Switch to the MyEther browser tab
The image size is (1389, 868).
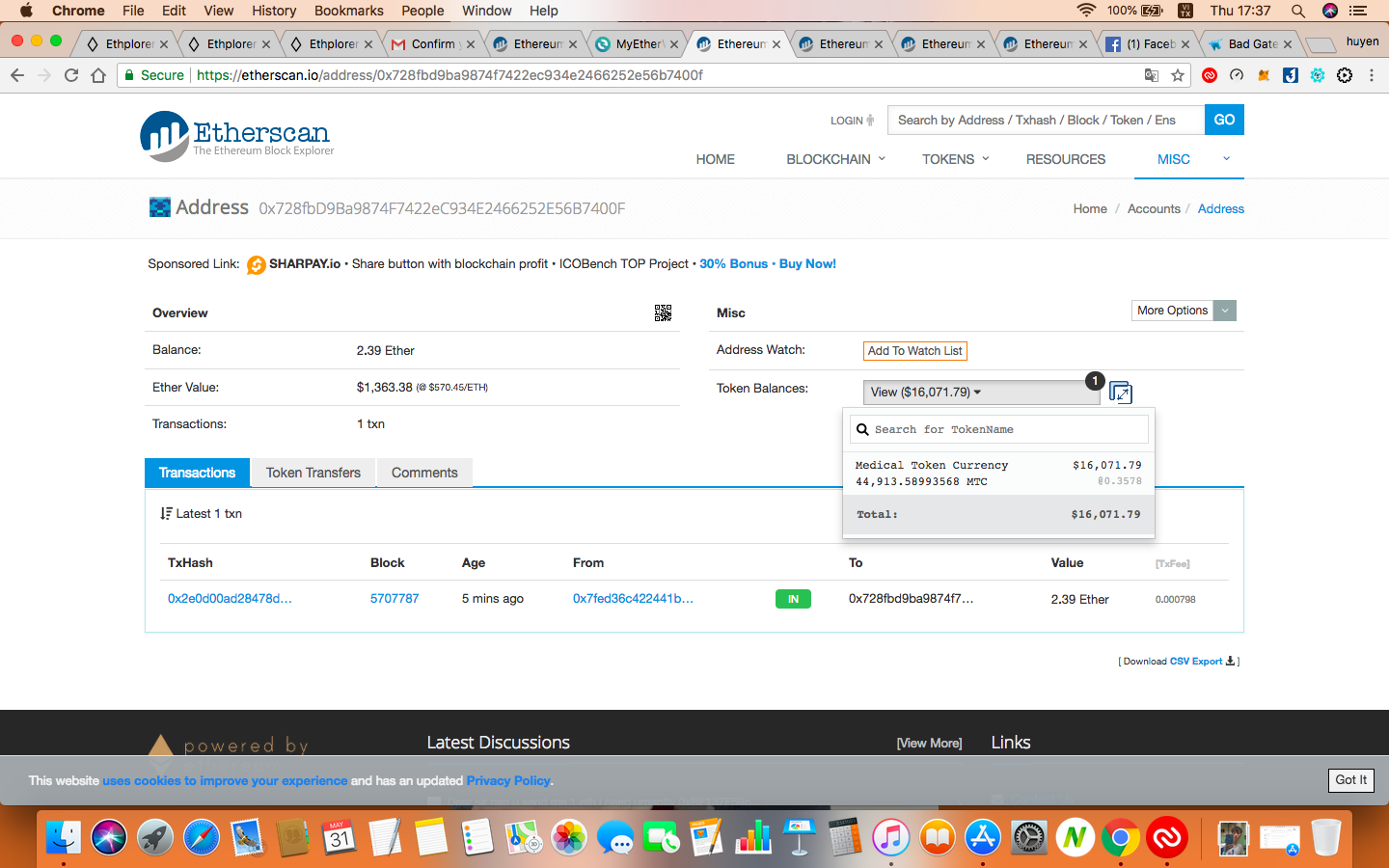click(x=637, y=43)
